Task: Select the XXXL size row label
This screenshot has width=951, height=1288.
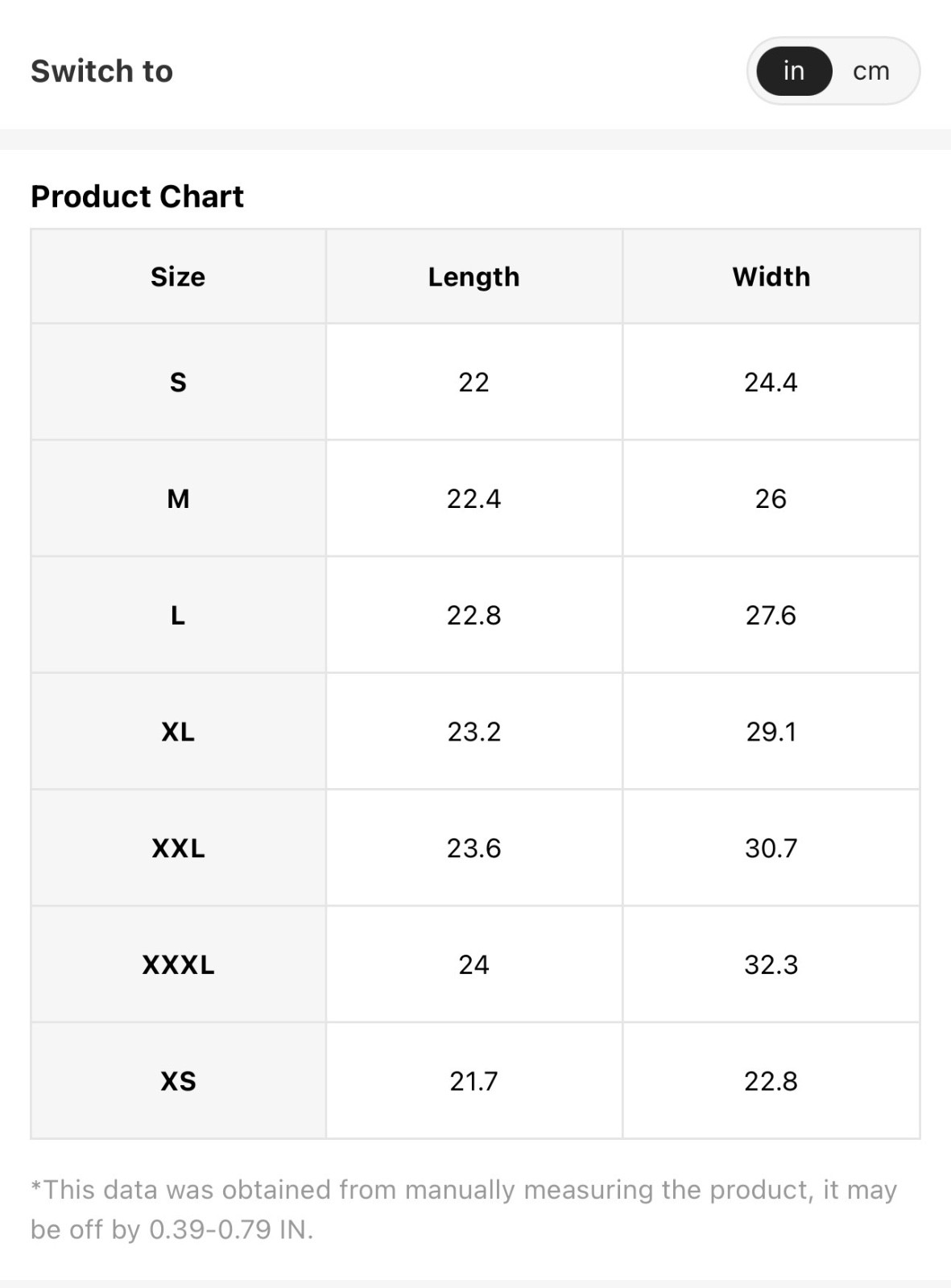Action: point(178,965)
